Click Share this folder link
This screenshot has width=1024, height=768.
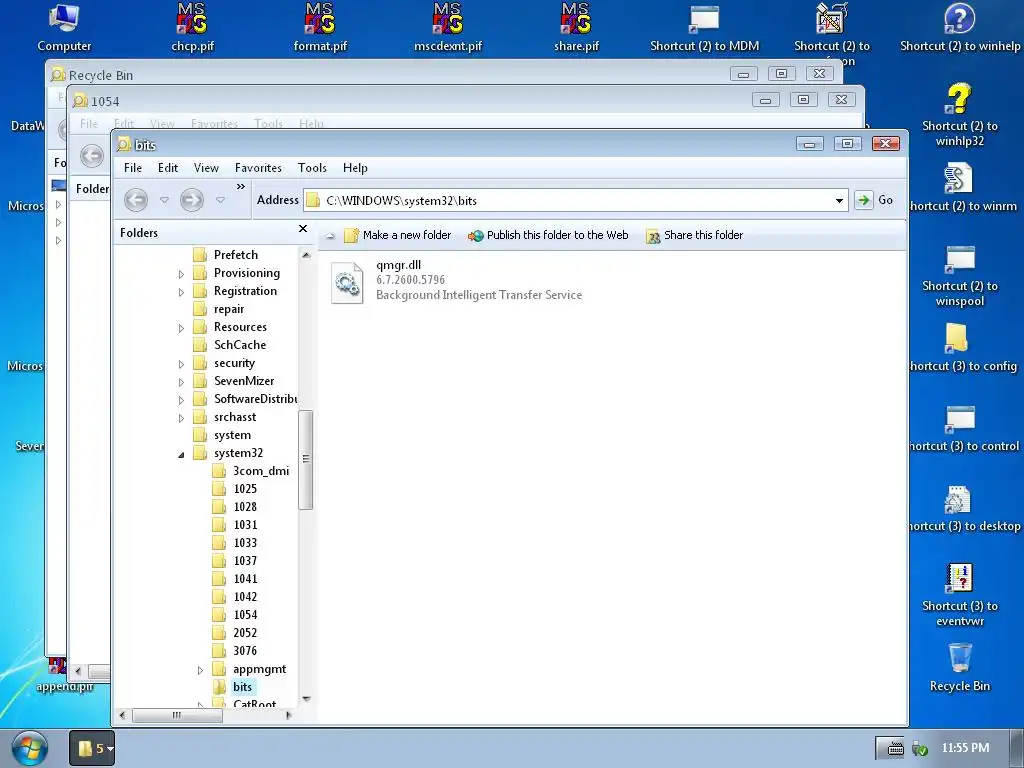point(694,235)
